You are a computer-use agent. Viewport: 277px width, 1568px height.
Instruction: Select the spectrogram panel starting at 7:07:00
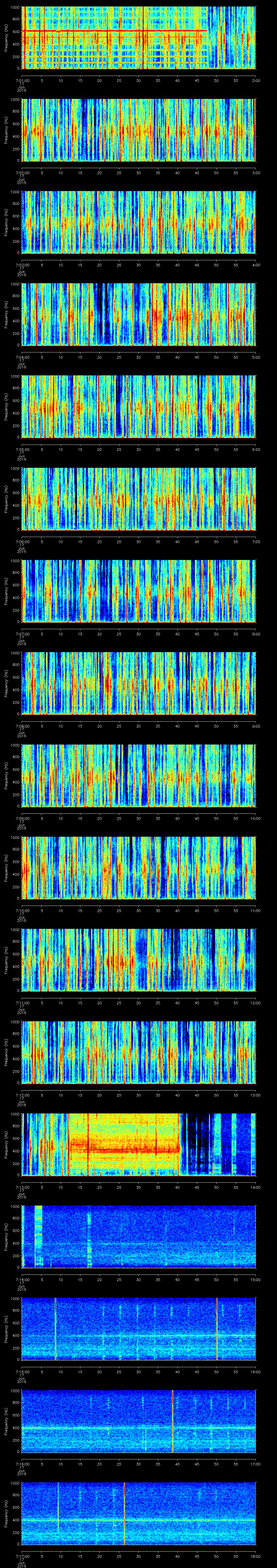(138, 591)
